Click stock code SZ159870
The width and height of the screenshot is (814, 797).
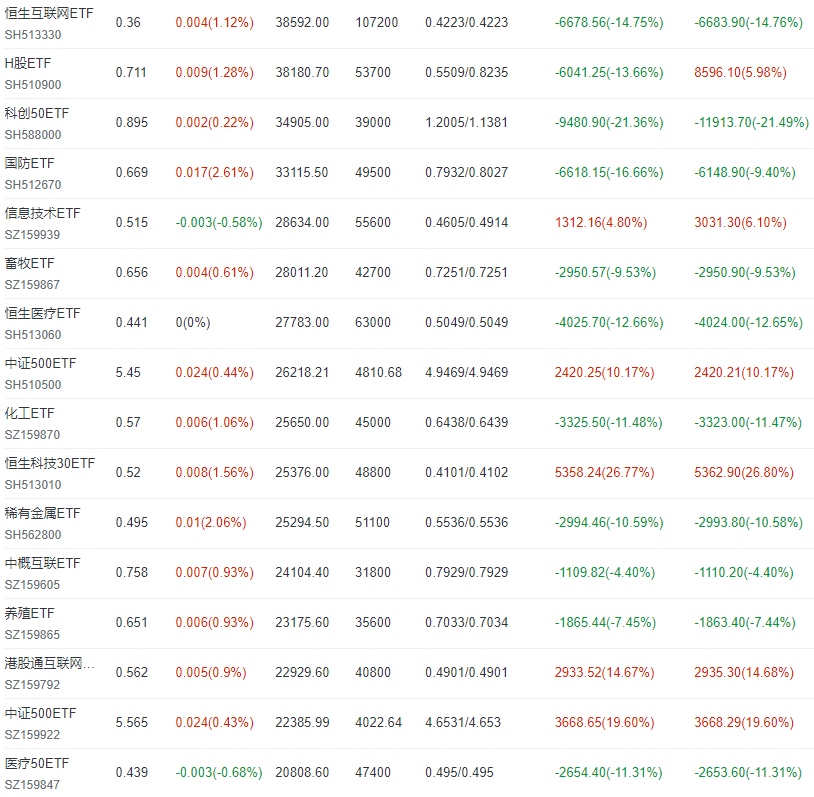pyautogui.click(x=32, y=435)
